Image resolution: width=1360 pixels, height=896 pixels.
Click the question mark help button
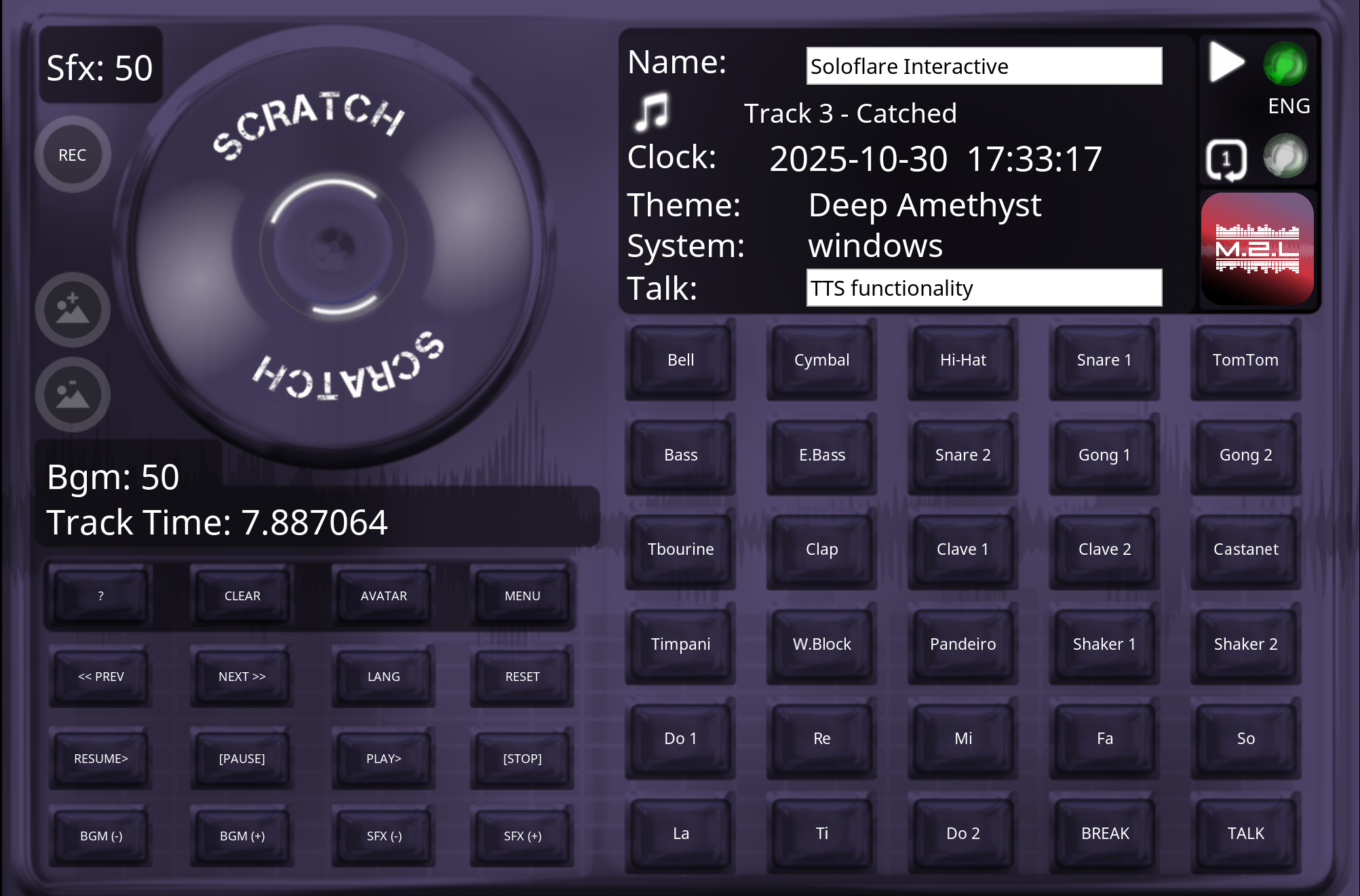pos(101,596)
